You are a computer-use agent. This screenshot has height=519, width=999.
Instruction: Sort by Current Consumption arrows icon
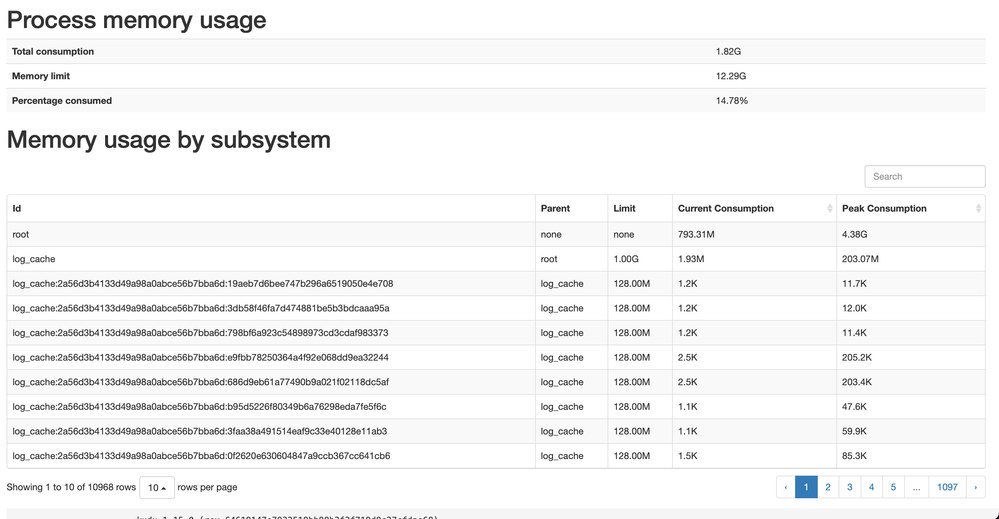830,209
